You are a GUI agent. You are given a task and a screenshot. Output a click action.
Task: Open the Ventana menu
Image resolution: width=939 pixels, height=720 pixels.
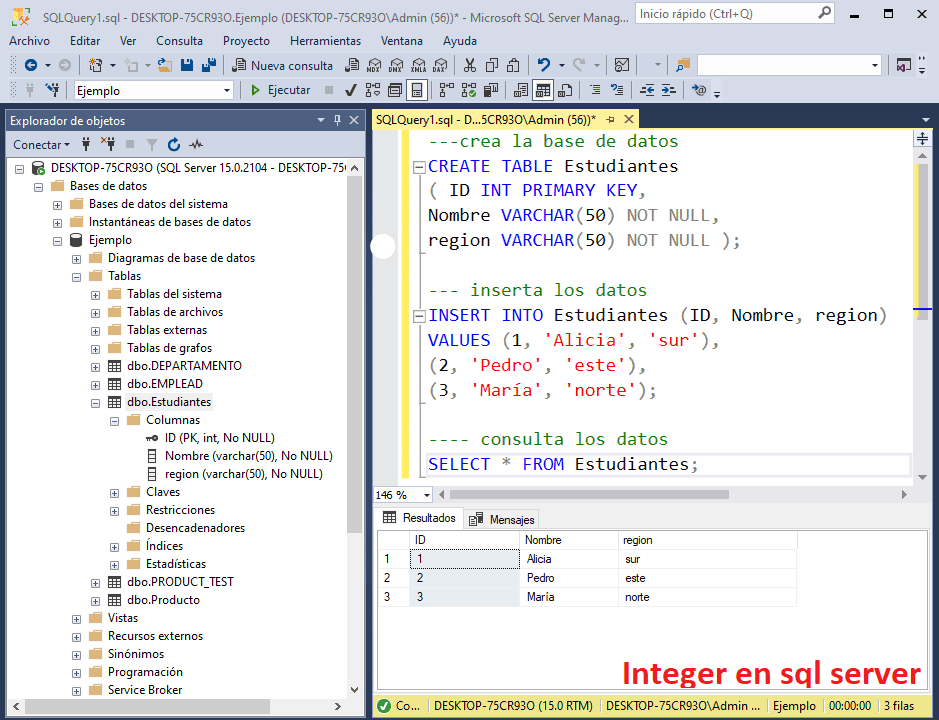[402, 41]
